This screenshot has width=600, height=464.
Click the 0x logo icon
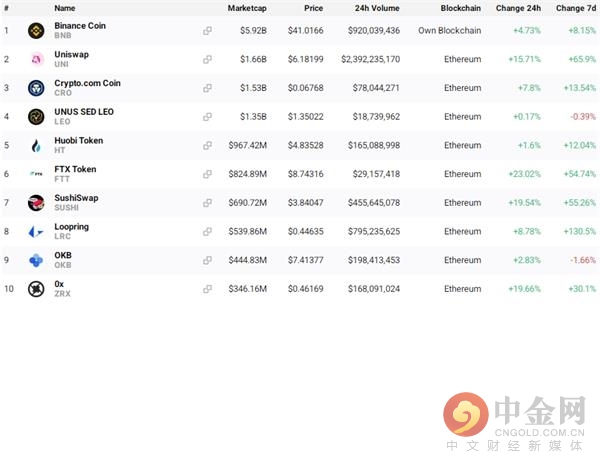tap(36, 289)
